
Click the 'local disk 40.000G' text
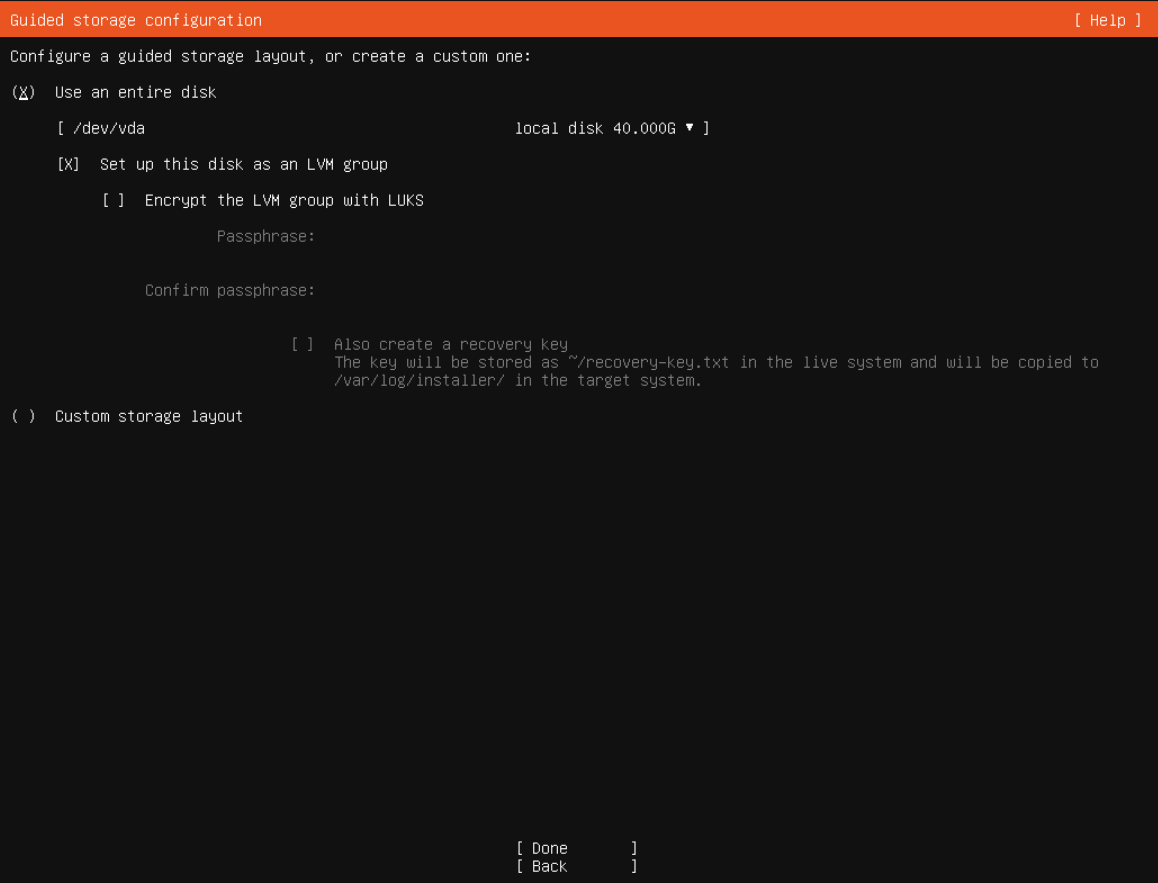tap(595, 128)
